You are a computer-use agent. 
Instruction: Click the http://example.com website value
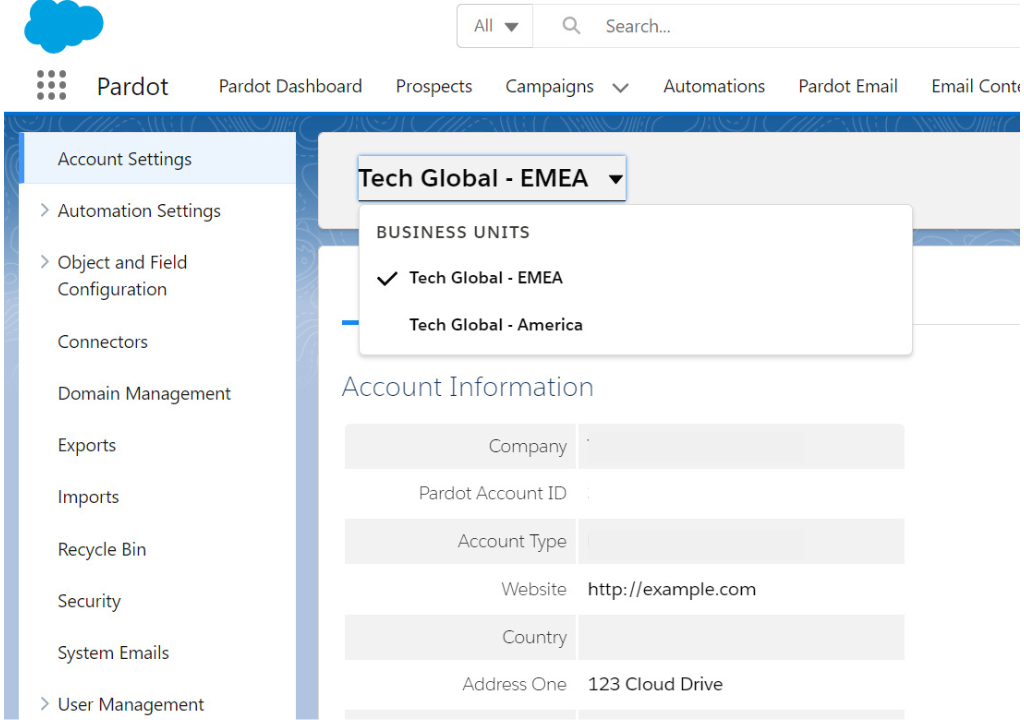pyautogui.click(x=671, y=589)
